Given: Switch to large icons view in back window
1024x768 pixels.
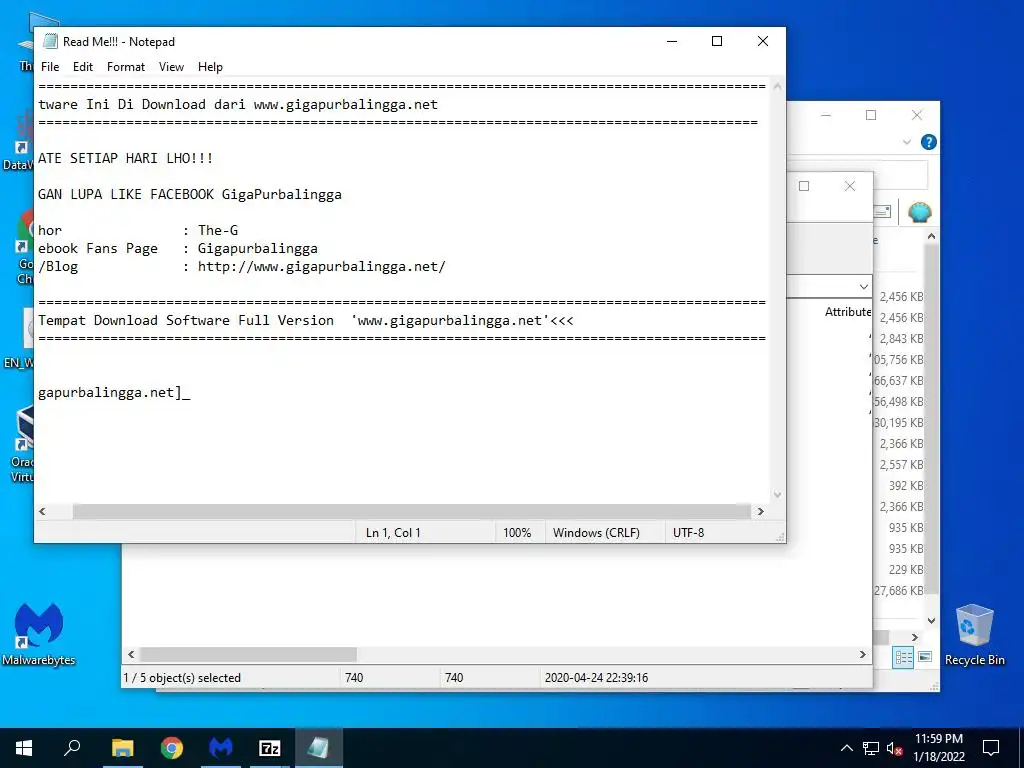Looking at the screenshot, I should (925, 657).
